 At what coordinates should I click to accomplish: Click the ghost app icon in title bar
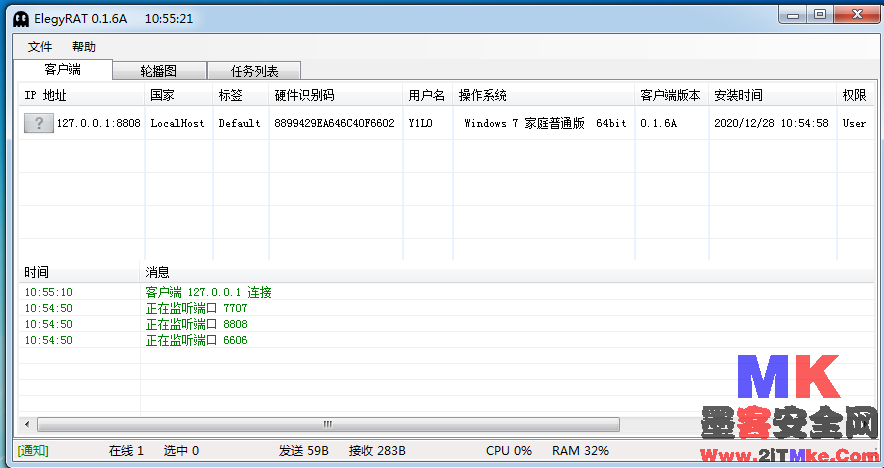(20, 19)
